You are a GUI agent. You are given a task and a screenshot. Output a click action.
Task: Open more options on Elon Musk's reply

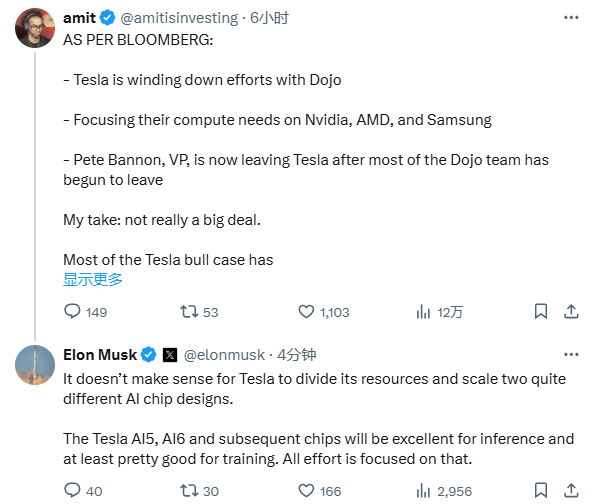click(571, 354)
